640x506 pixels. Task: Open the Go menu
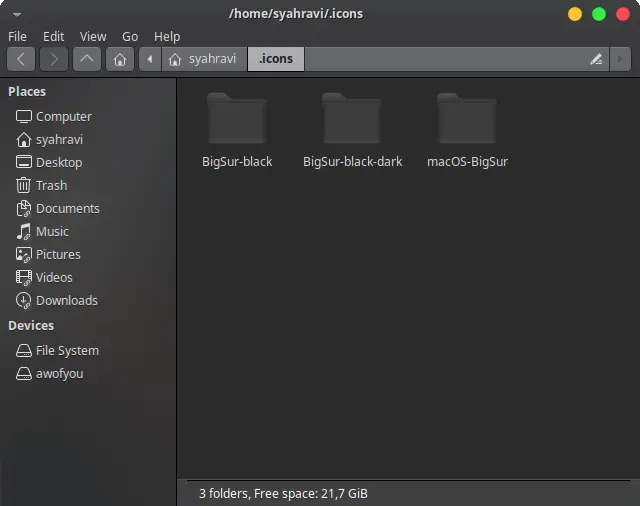pos(130,37)
